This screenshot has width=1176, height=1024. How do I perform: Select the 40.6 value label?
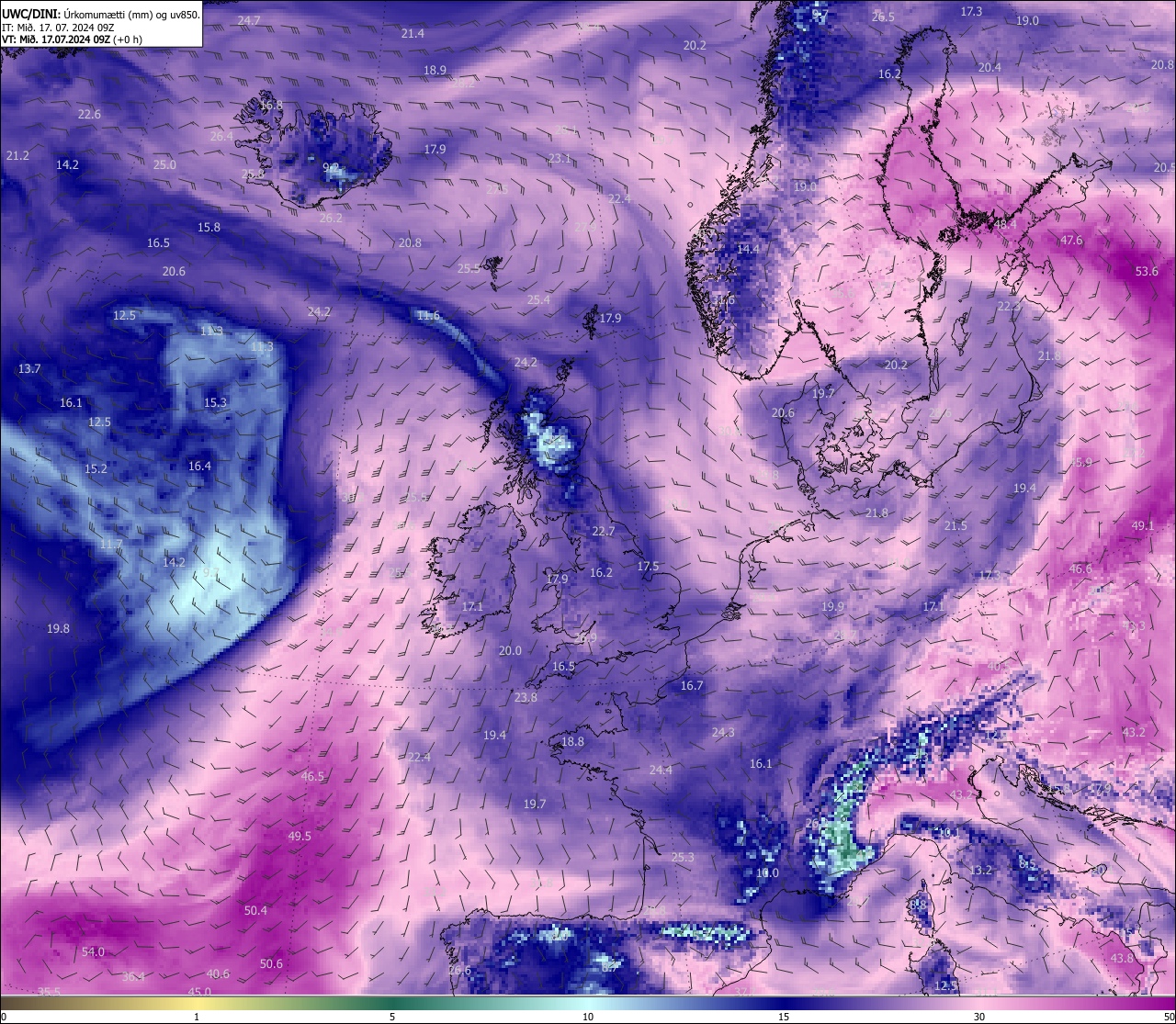click(218, 973)
